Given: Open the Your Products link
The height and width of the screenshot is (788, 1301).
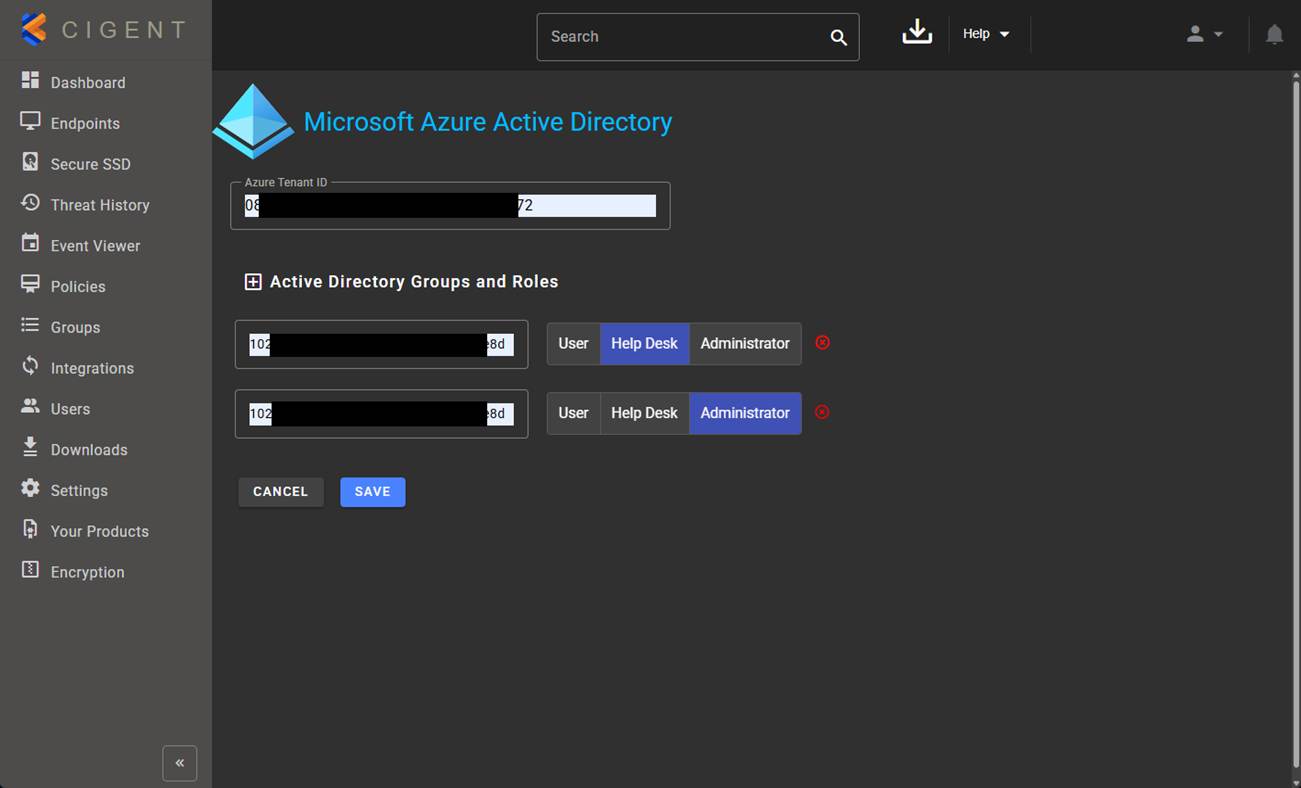Looking at the screenshot, I should [100, 531].
